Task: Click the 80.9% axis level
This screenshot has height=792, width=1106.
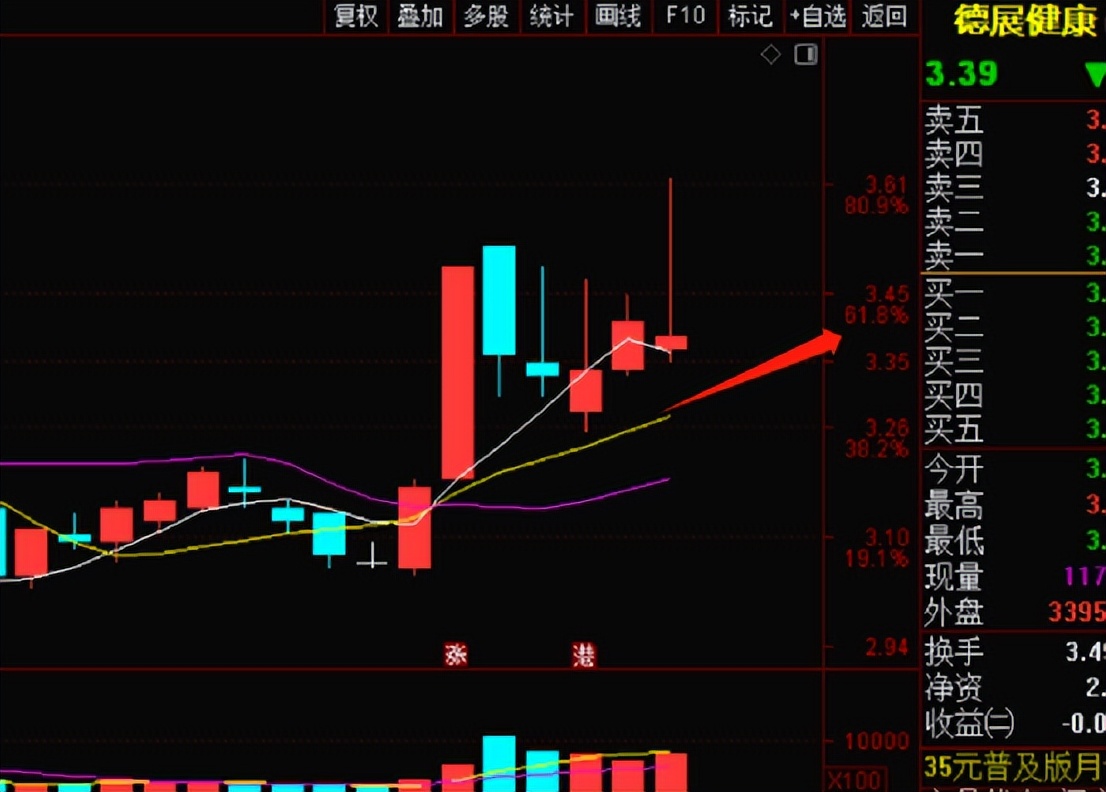Action: (877, 206)
